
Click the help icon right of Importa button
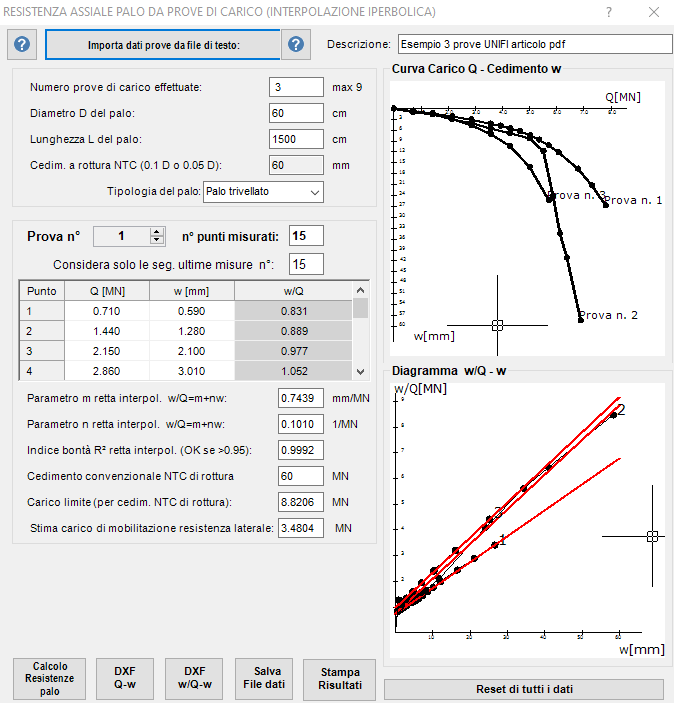[296, 44]
